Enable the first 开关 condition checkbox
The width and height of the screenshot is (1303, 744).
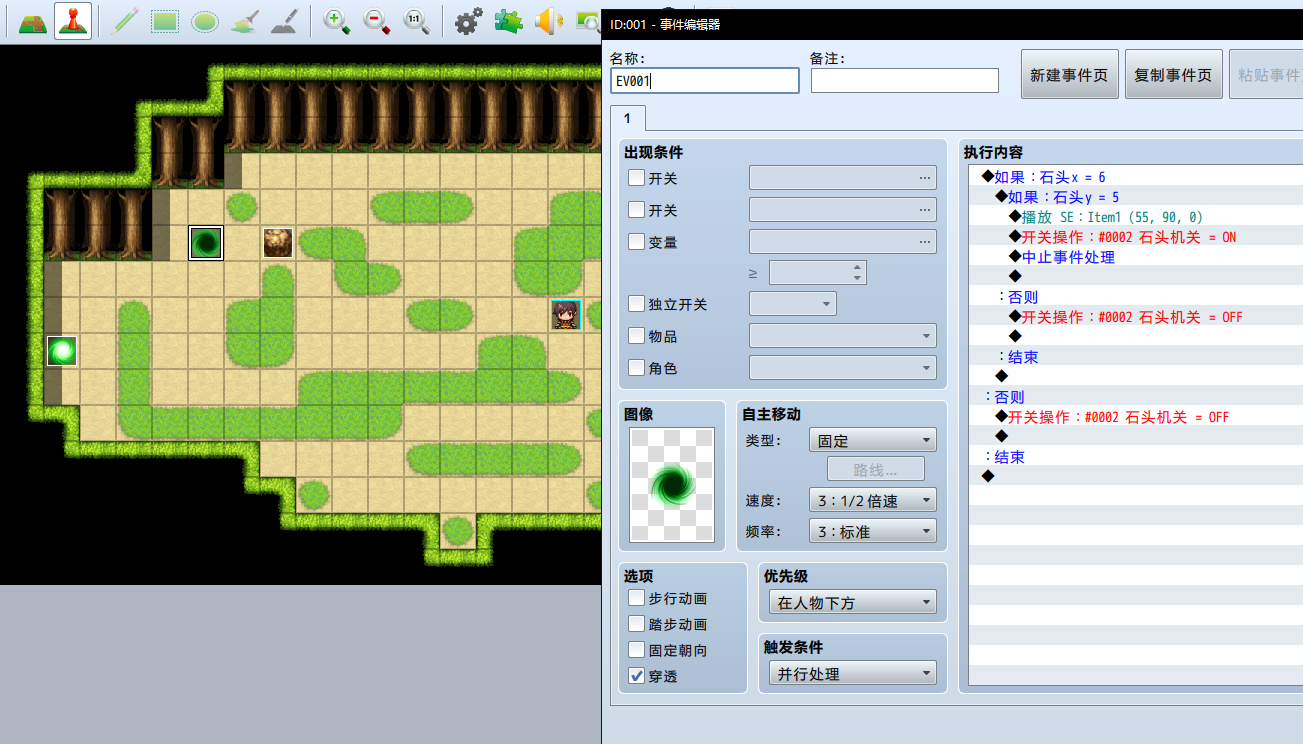636,178
